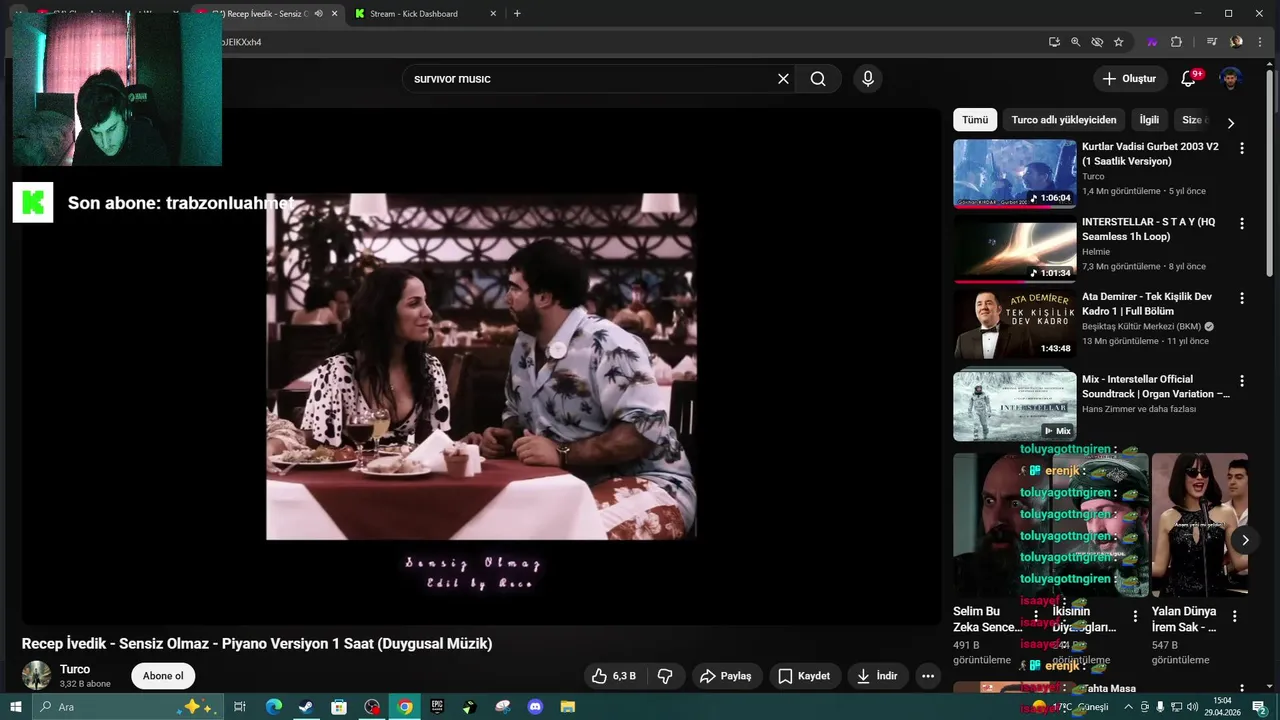Open Yalan Dünya İrem Sak short thumbnail
Screen dimensions: 1280x720
point(1199,525)
